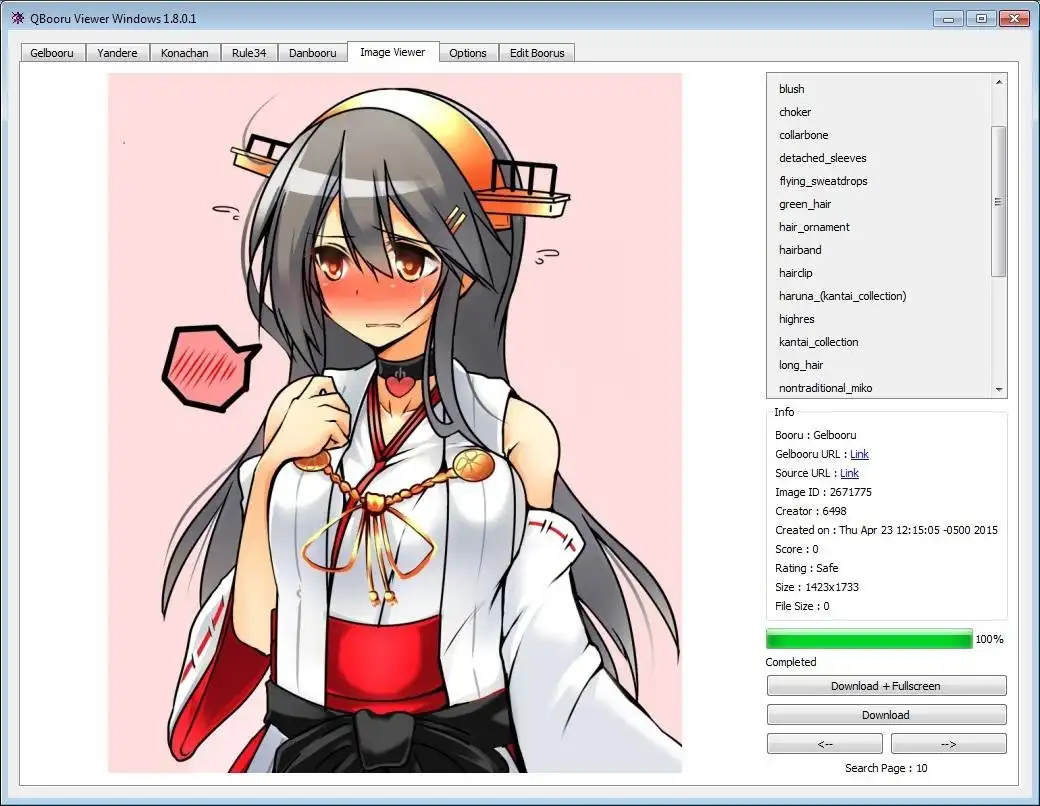Click the displayed anime image
The image size is (1040, 806).
[x=395, y=423]
